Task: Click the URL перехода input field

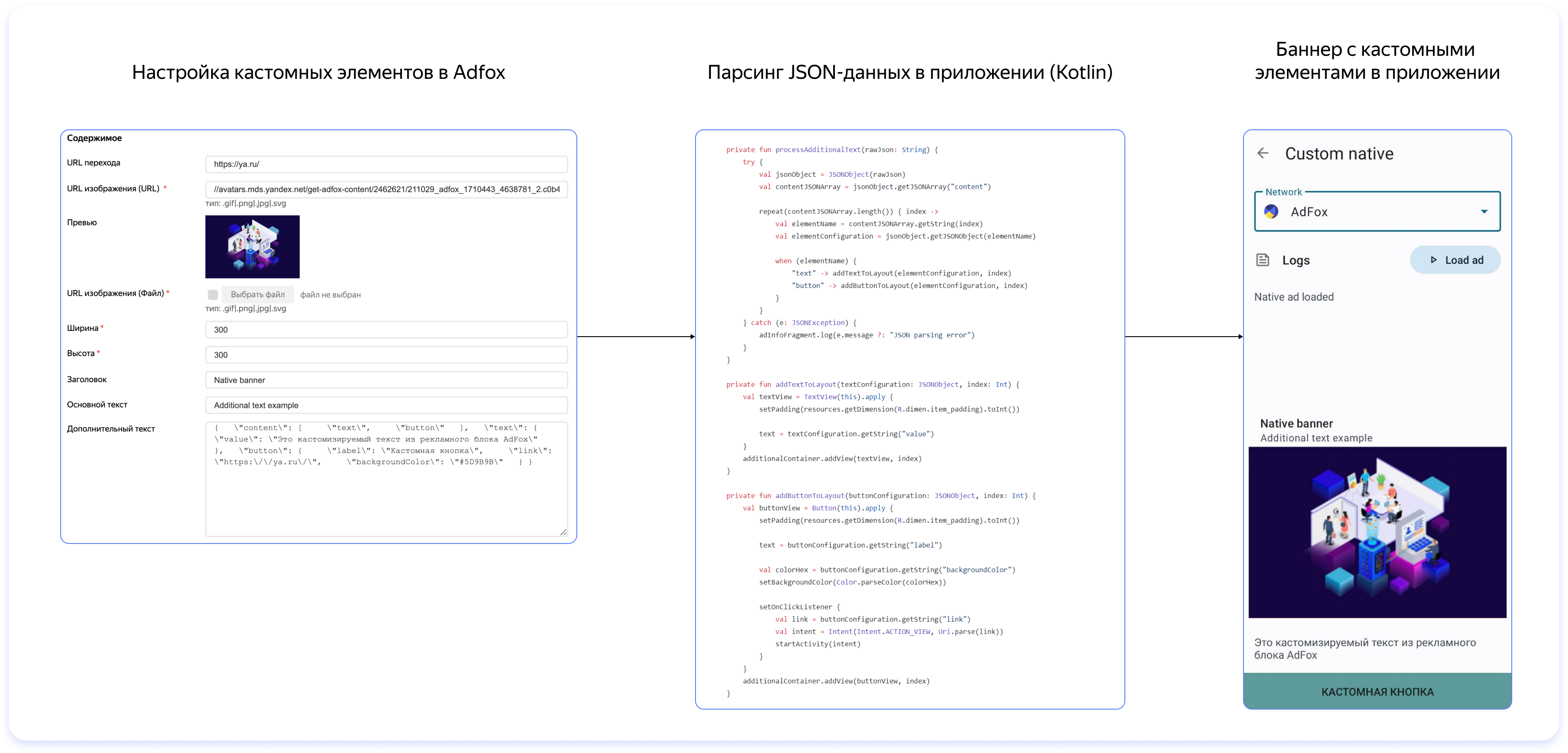Action: 386,164
